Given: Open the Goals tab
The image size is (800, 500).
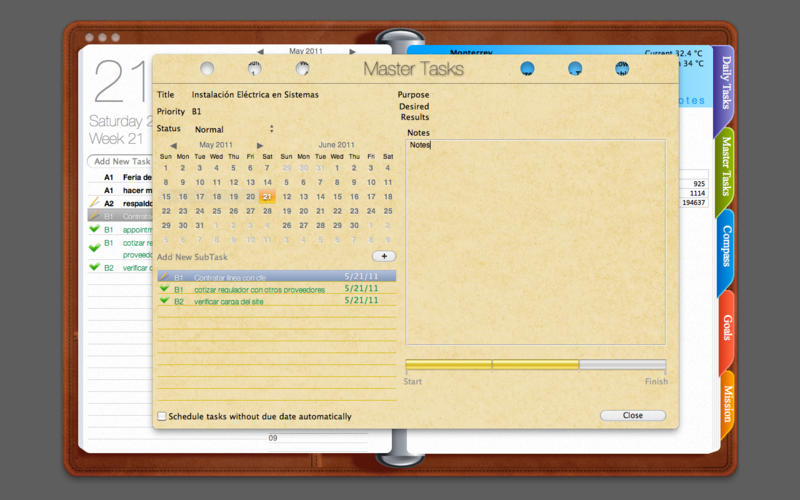Looking at the screenshot, I should coord(725,328).
